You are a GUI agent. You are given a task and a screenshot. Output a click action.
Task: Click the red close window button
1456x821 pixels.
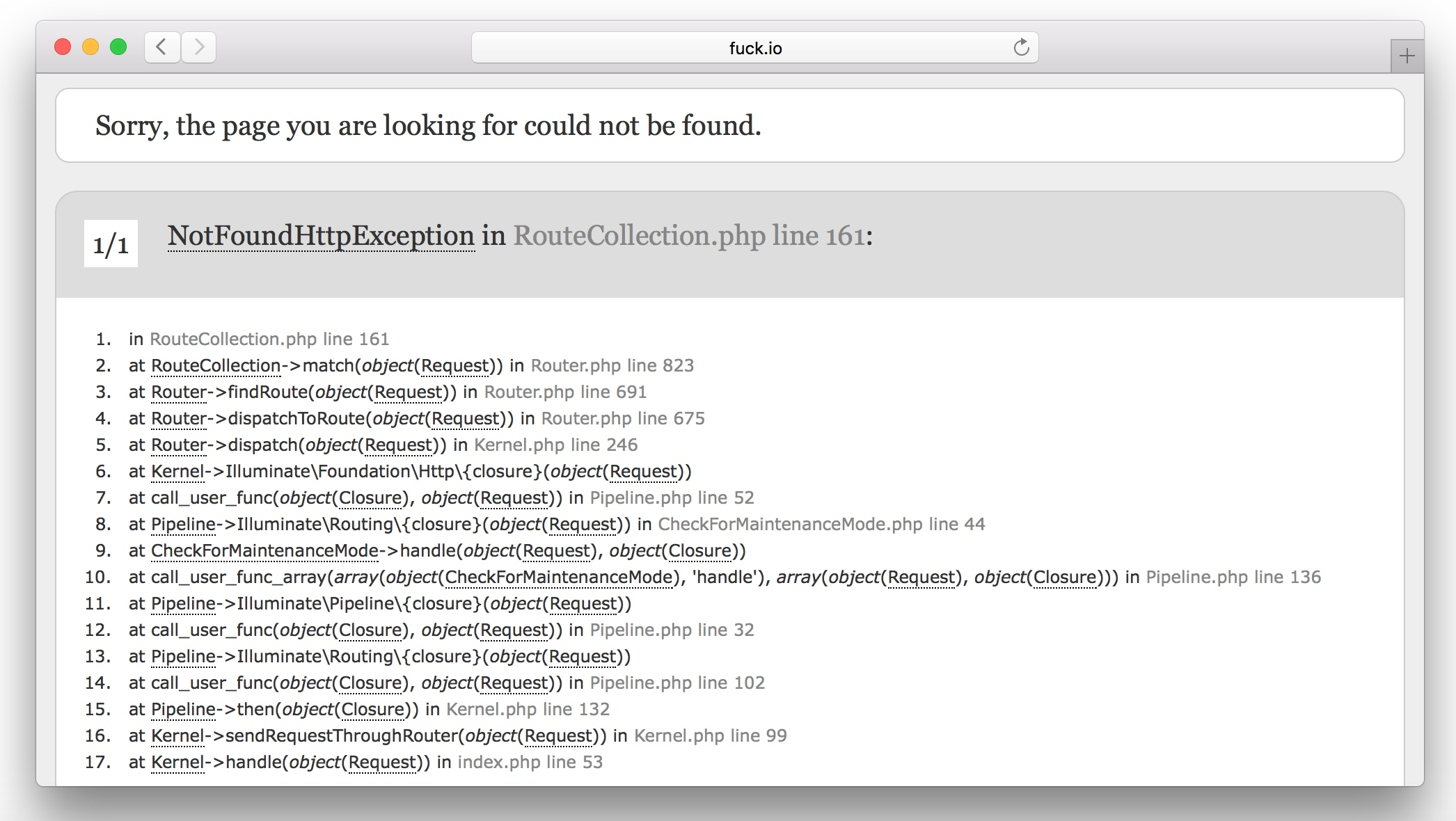[x=63, y=47]
